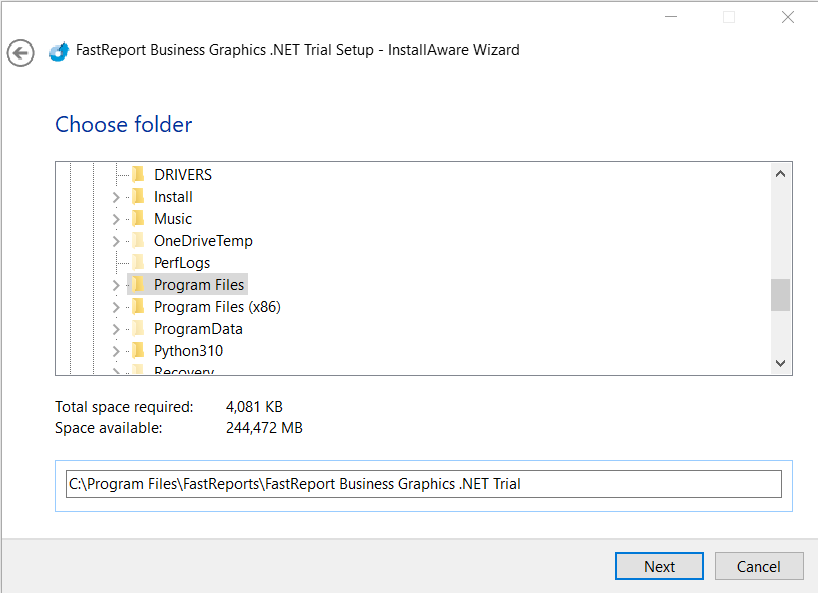Click the installation path text field
The height and width of the screenshot is (593, 818).
420,483
